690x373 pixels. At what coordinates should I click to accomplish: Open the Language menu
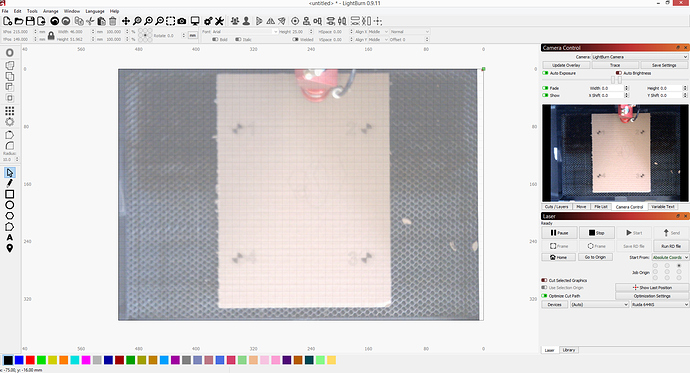[x=95, y=11]
